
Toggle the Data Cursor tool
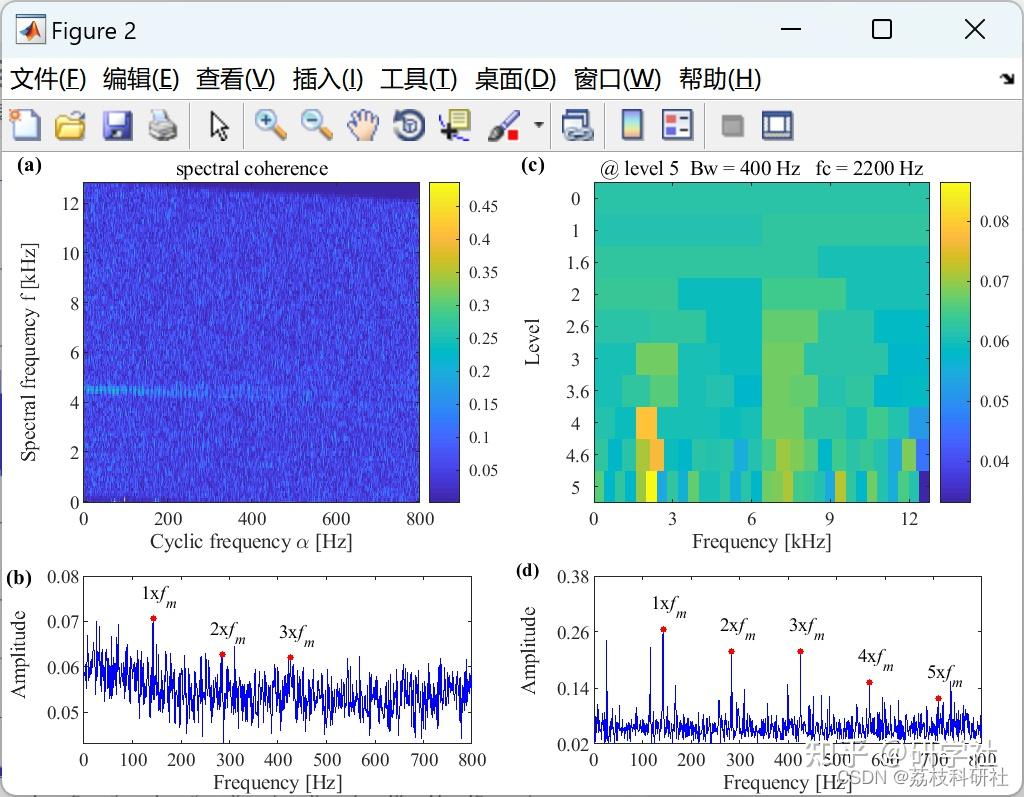pyautogui.click(x=455, y=125)
